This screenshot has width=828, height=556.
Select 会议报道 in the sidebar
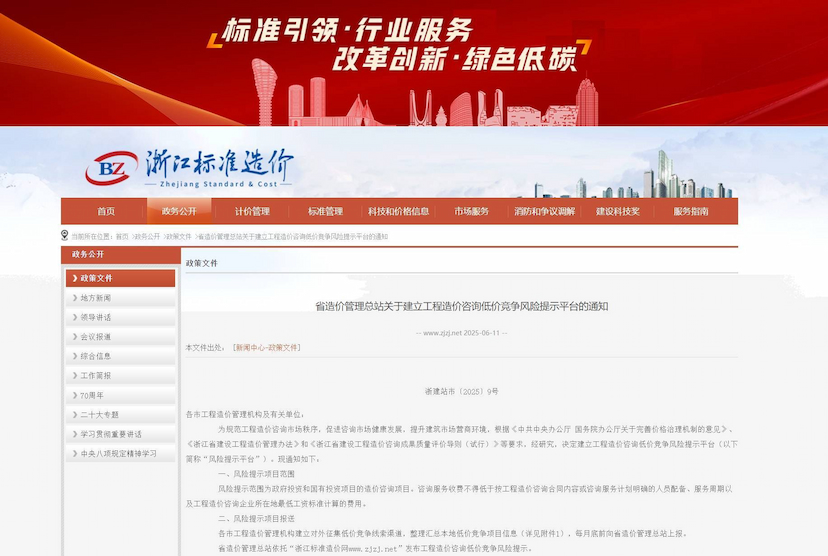120,337
